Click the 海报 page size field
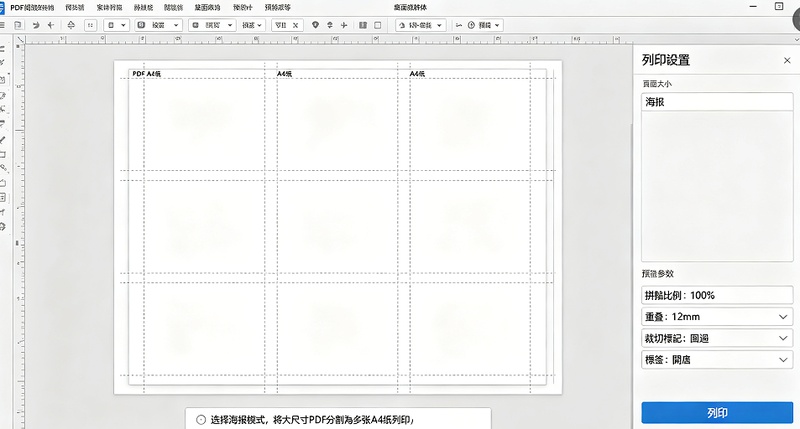This screenshot has width=800, height=429. click(x=717, y=102)
